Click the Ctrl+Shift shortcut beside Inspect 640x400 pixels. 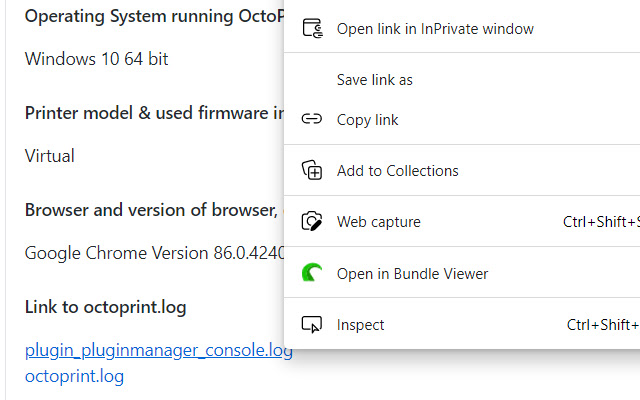[603, 324]
